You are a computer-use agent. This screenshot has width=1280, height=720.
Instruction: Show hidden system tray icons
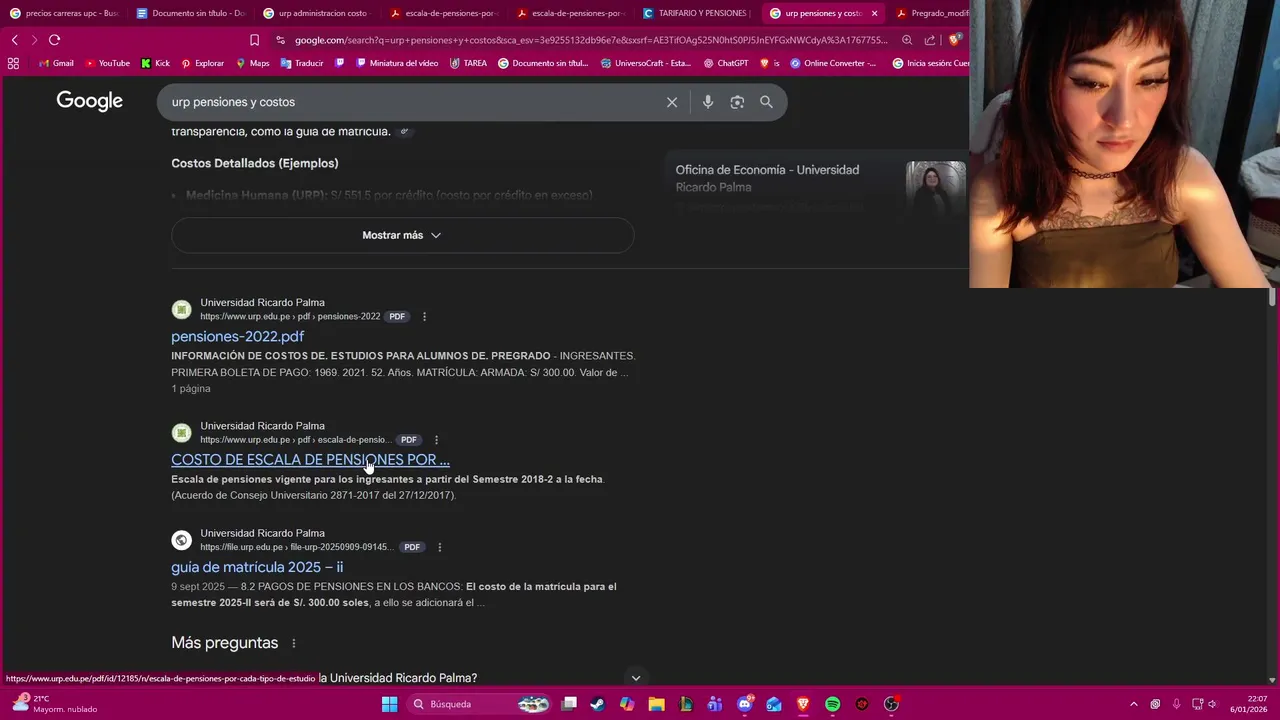(x=1133, y=704)
